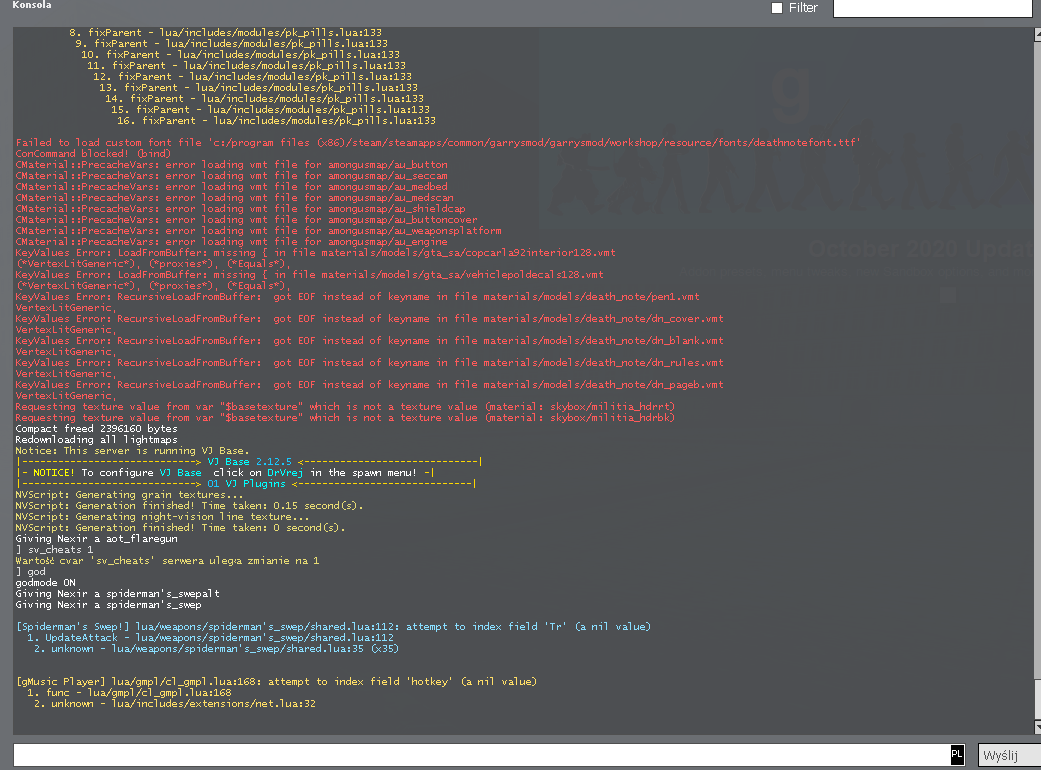This screenshot has width=1041, height=770.
Task: Click the 'NOTICE! To configure VJ Base' line
Action: [x=225, y=473]
